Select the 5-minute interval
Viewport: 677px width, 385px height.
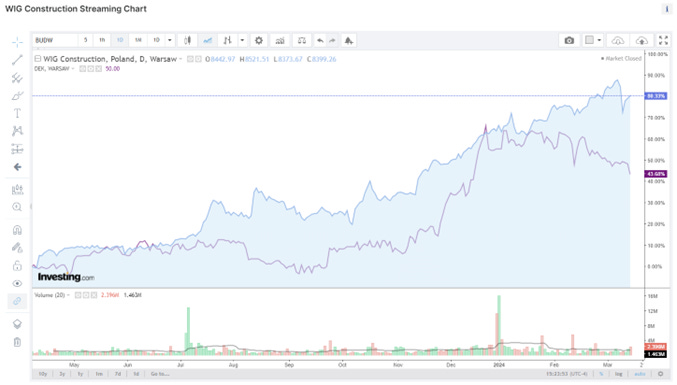(85, 40)
